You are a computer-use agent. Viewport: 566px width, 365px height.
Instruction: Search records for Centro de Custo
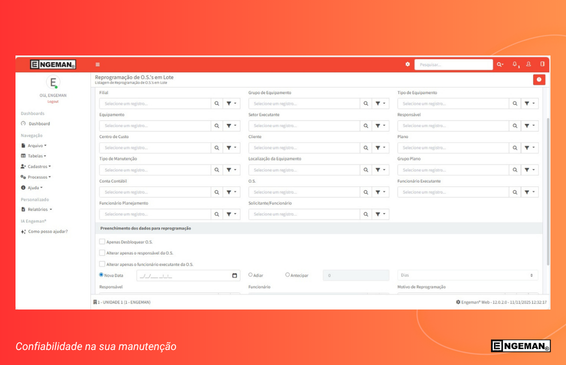[x=217, y=148]
